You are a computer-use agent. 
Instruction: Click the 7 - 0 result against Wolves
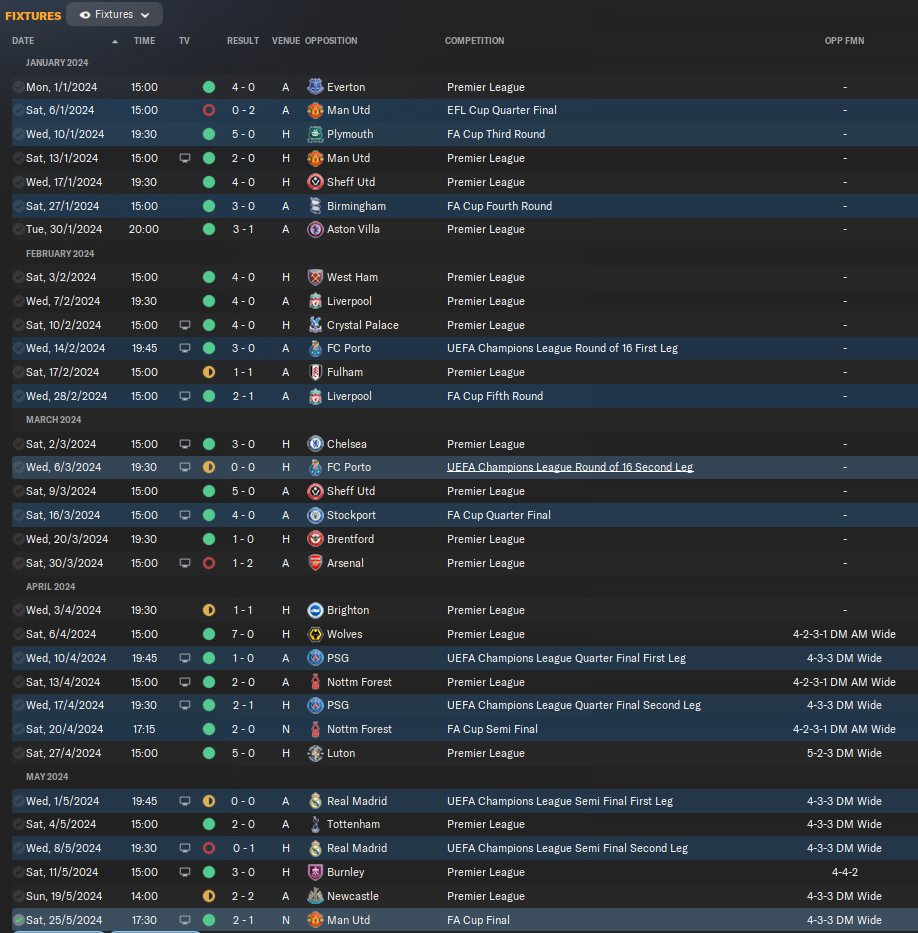tap(243, 634)
